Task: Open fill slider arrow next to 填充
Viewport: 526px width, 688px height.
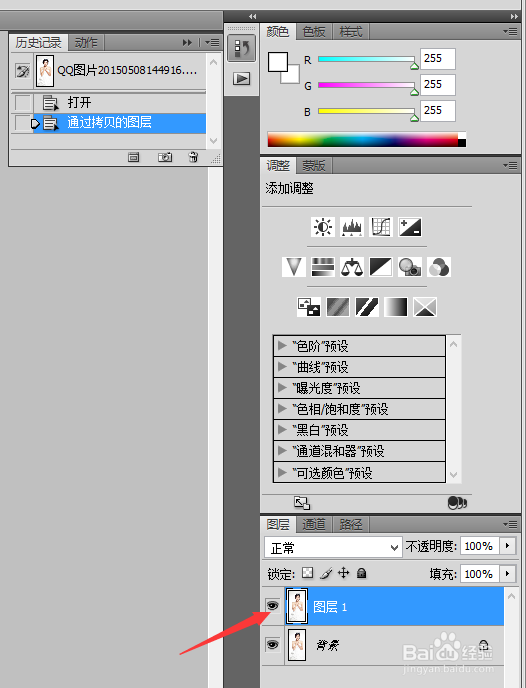Action: [x=508, y=573]
